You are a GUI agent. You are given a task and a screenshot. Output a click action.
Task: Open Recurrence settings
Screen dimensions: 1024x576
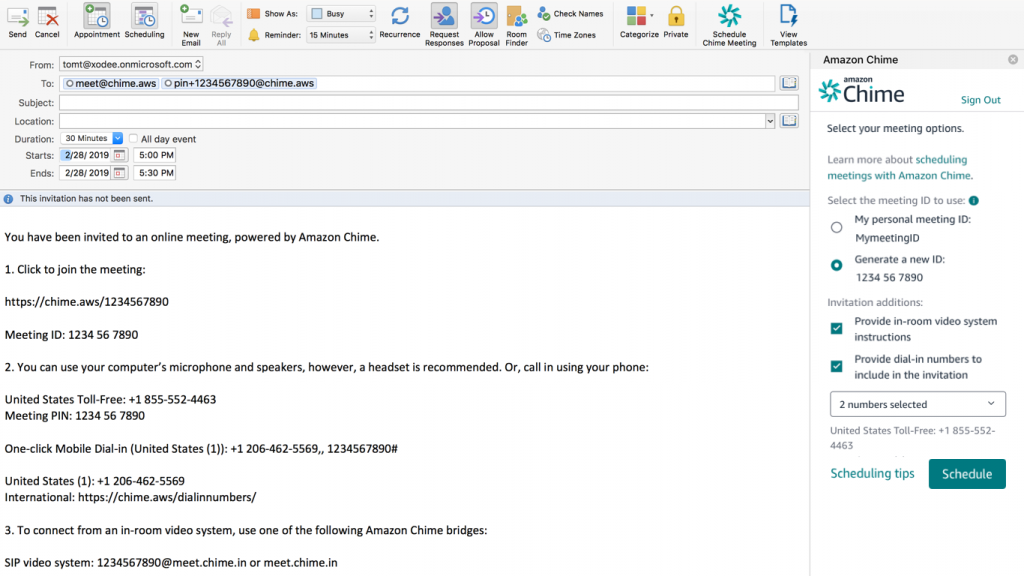coord(400,22)
